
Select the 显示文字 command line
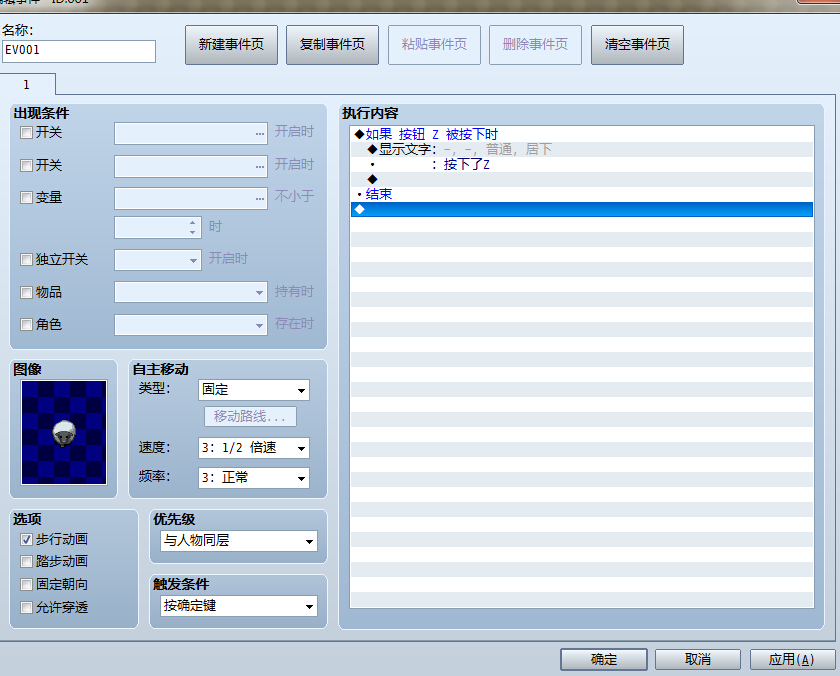coord(582,149)
